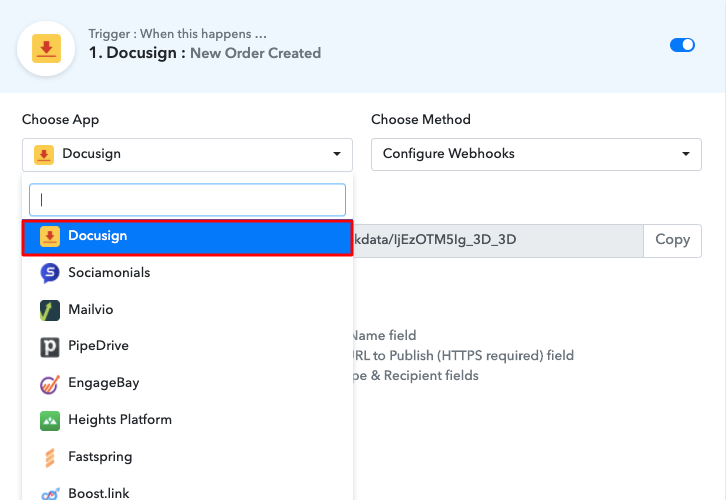Click the Sociamonials logo icon
This screenshot has width=726, height=500.
[50, 273]
